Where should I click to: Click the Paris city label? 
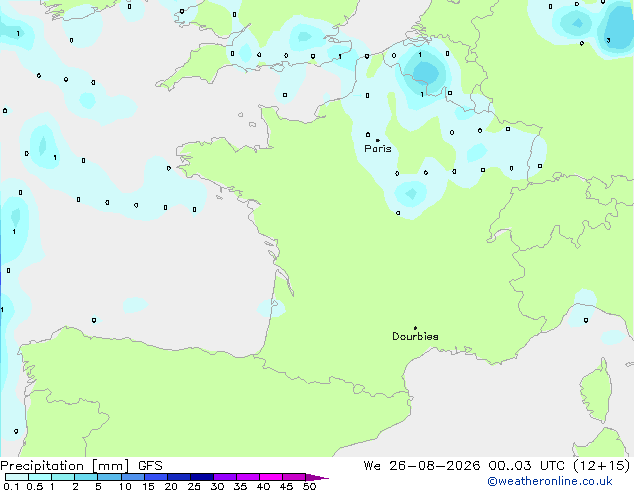[378, 149]
